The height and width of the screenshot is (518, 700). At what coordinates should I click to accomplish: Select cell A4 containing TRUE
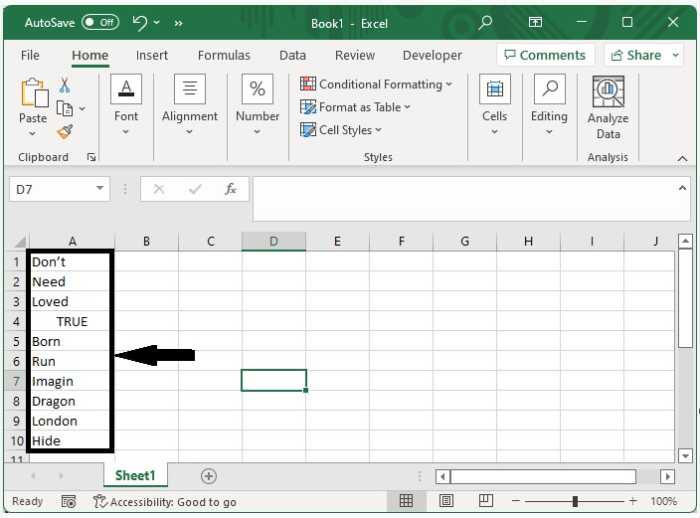72,322
